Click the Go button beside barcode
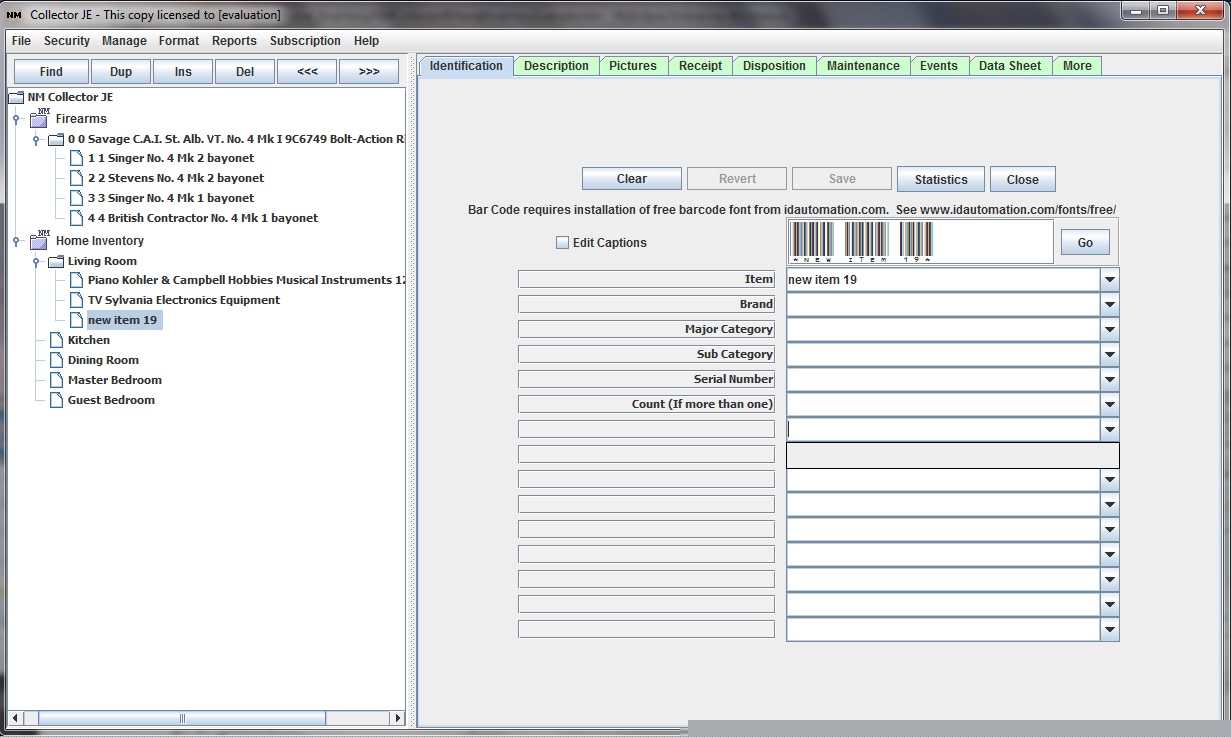This screenshot has width=1231, height=737. [x=1085, y=242]
